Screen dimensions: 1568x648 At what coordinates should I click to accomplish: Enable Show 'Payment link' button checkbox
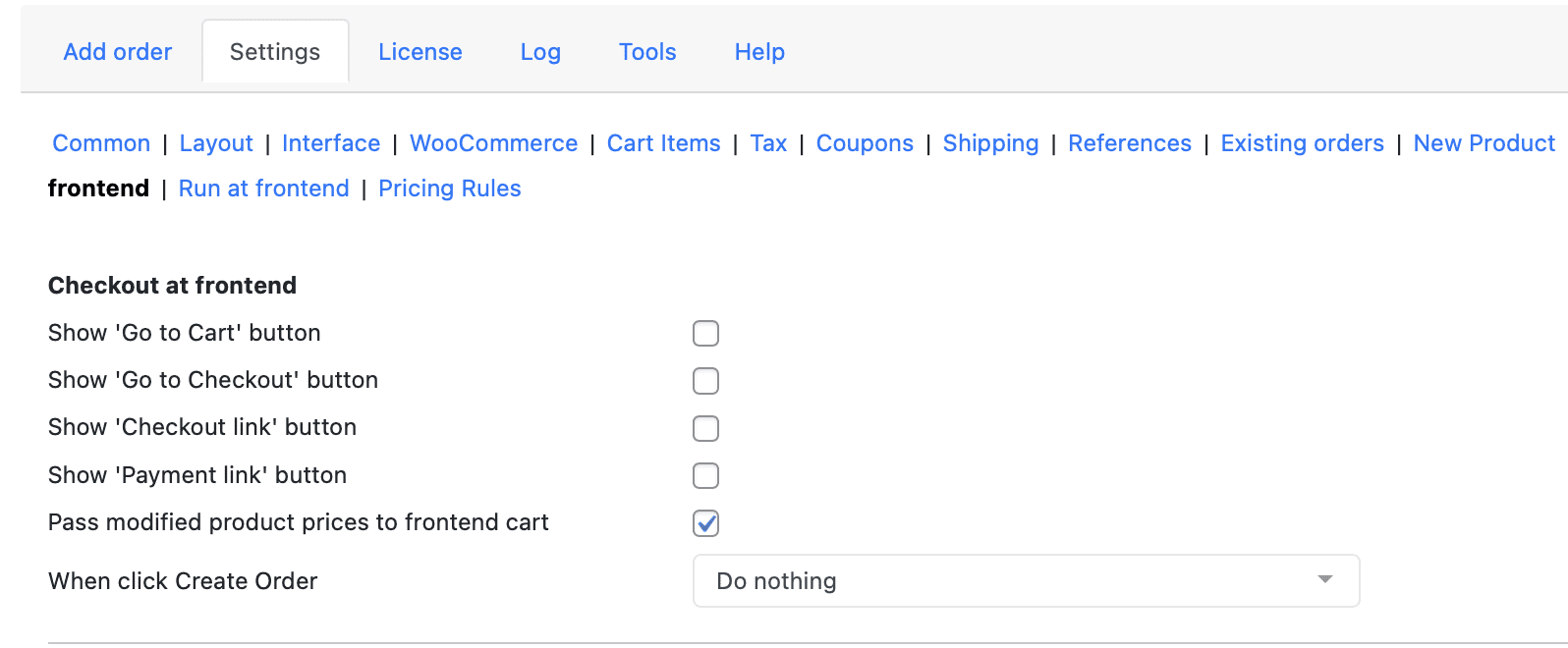coord(705,476)
